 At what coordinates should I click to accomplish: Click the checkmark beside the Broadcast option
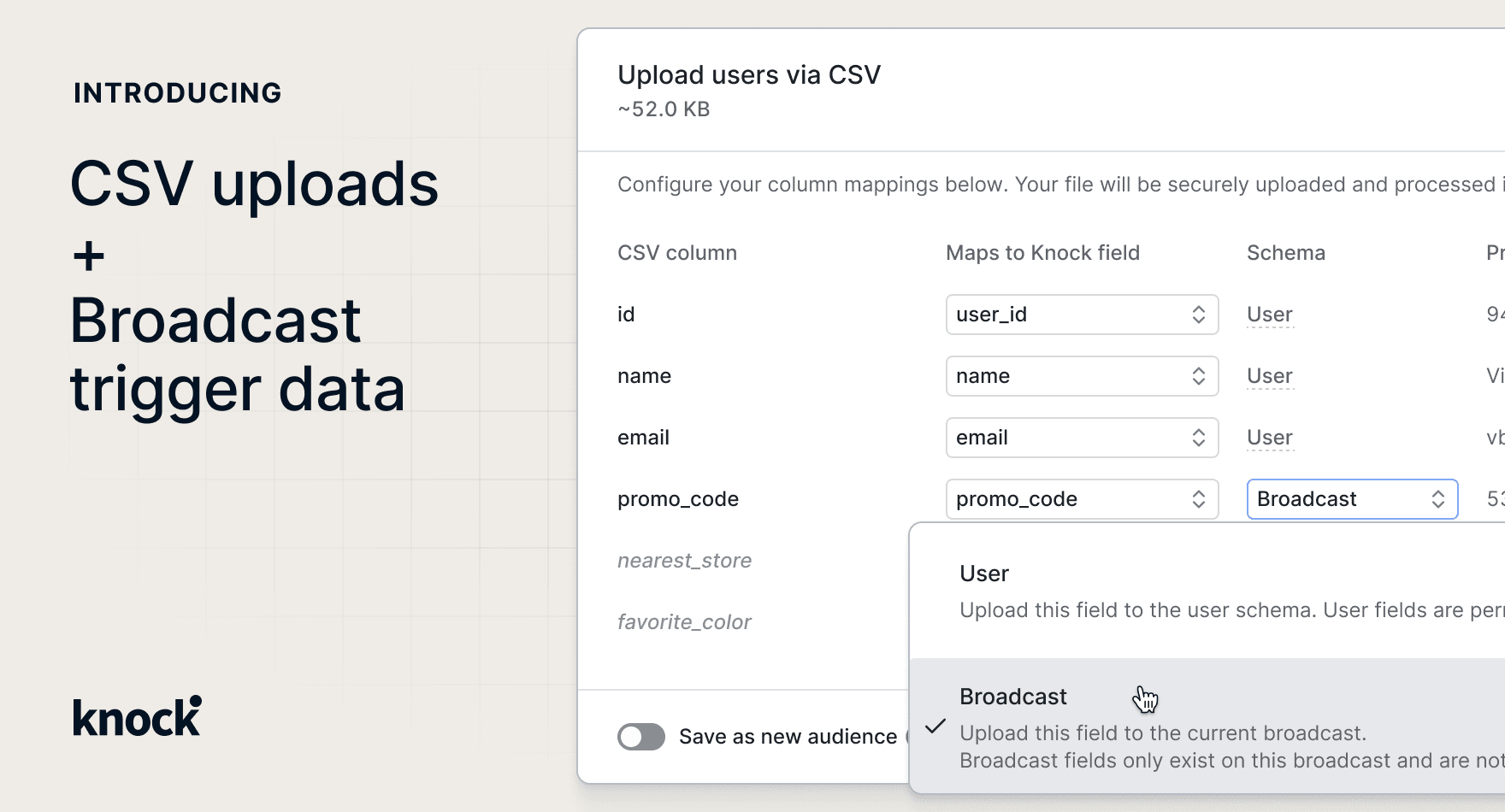(935, 727)
